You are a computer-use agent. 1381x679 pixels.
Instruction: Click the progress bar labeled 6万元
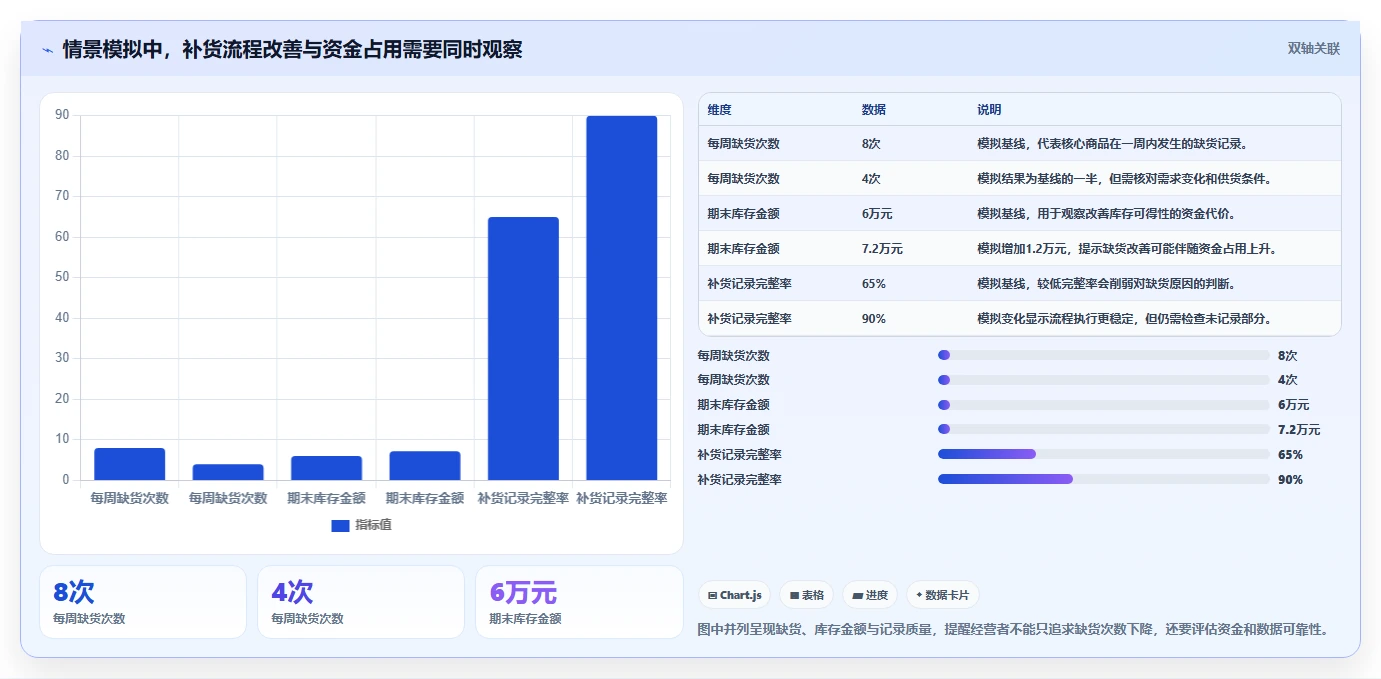click(1103, 405)
